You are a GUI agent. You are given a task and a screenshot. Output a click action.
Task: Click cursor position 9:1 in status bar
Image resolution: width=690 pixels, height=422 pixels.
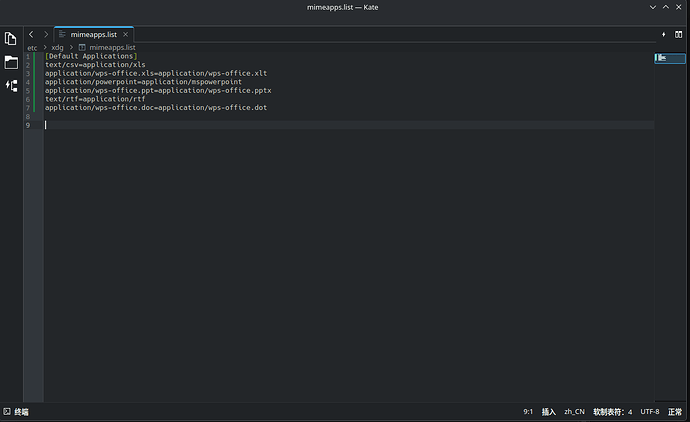click(x=528, y=412)
